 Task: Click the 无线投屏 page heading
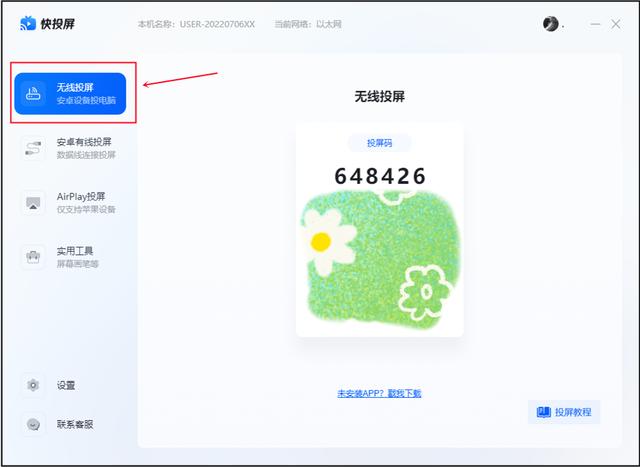pyautogui.click(x=379, y=97)
